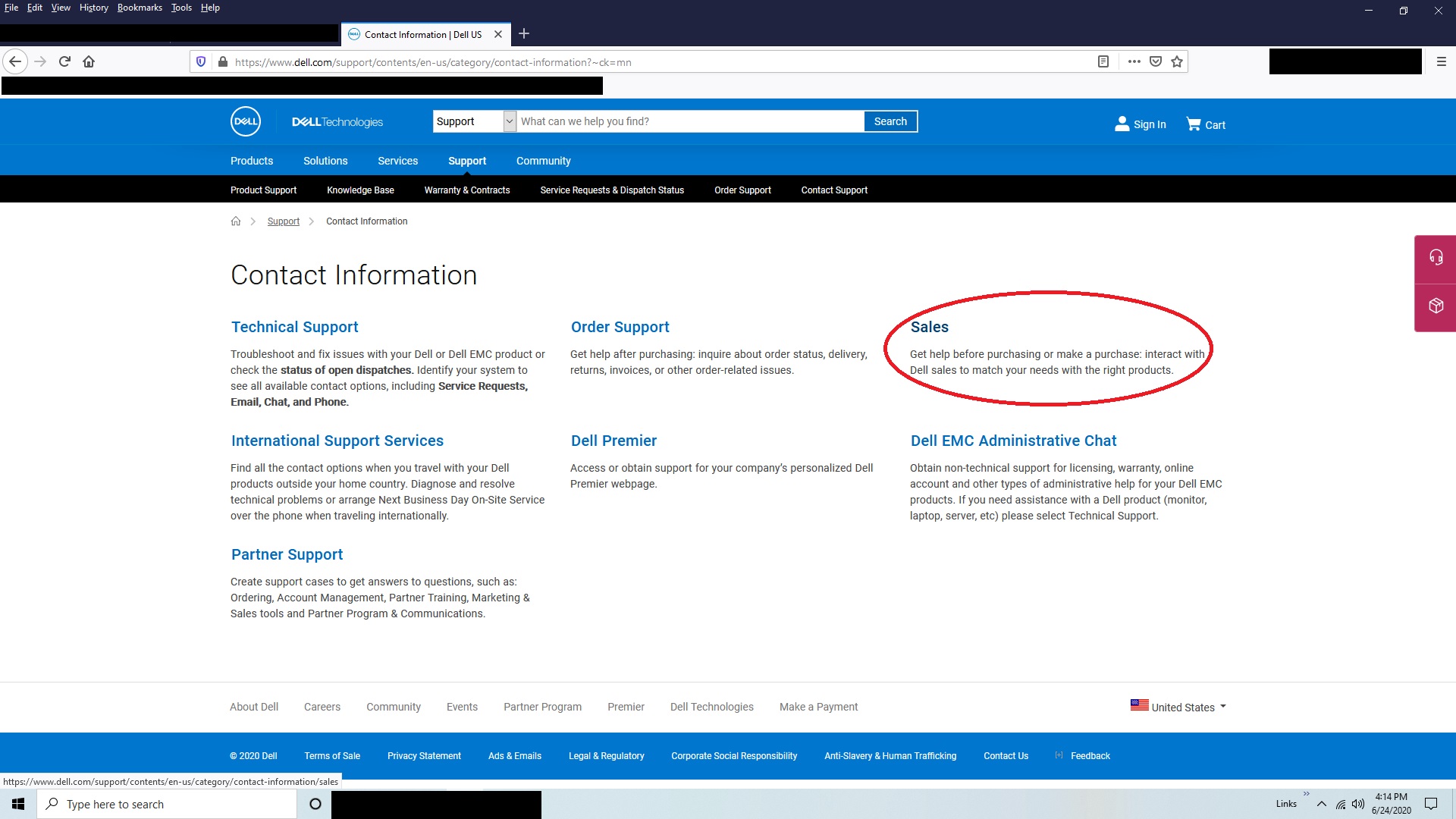Viewport: 1456px width, 819px height.
Task: Save page to Pocket
Action: (1156, 61)
